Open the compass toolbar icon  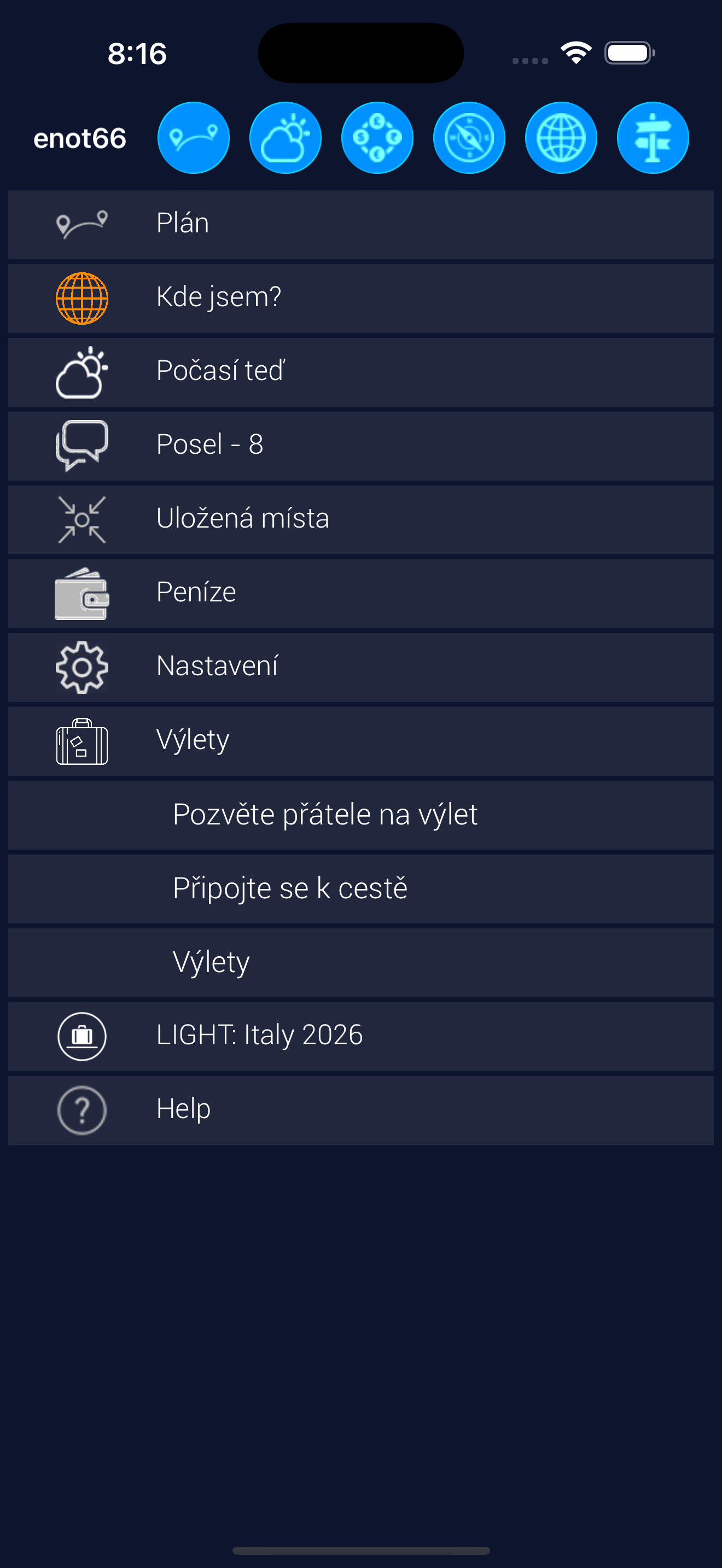469,138
